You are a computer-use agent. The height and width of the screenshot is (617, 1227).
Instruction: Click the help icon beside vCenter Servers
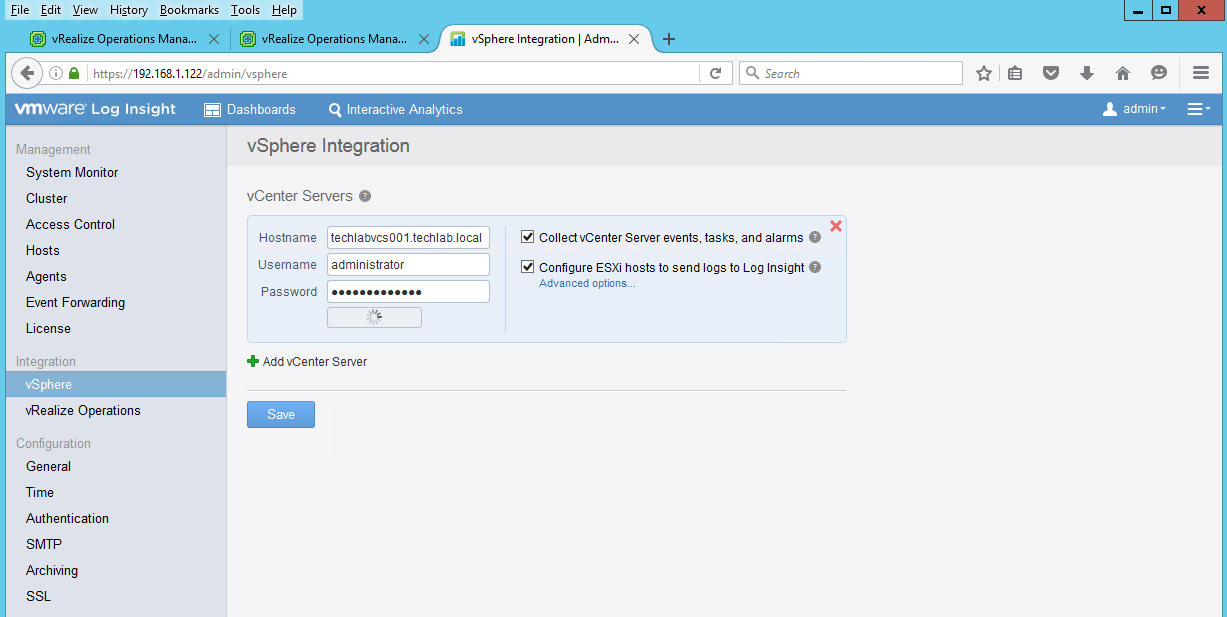tap(365, 196)
